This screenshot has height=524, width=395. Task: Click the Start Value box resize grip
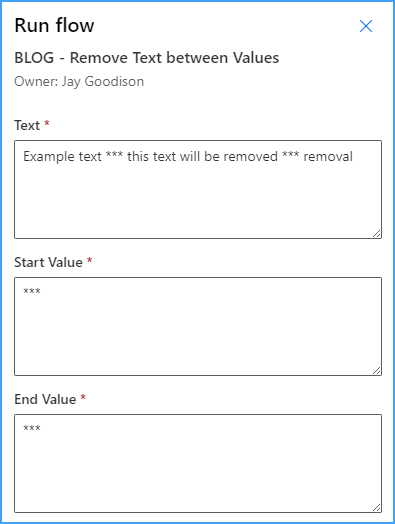[x=377, y=371]
